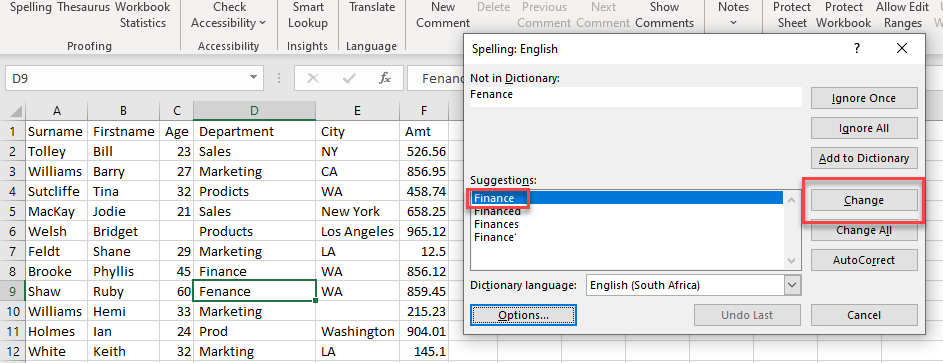Select column F header
Image resolution: width=943 pixels, height=363 pixels.
(424, 111)
